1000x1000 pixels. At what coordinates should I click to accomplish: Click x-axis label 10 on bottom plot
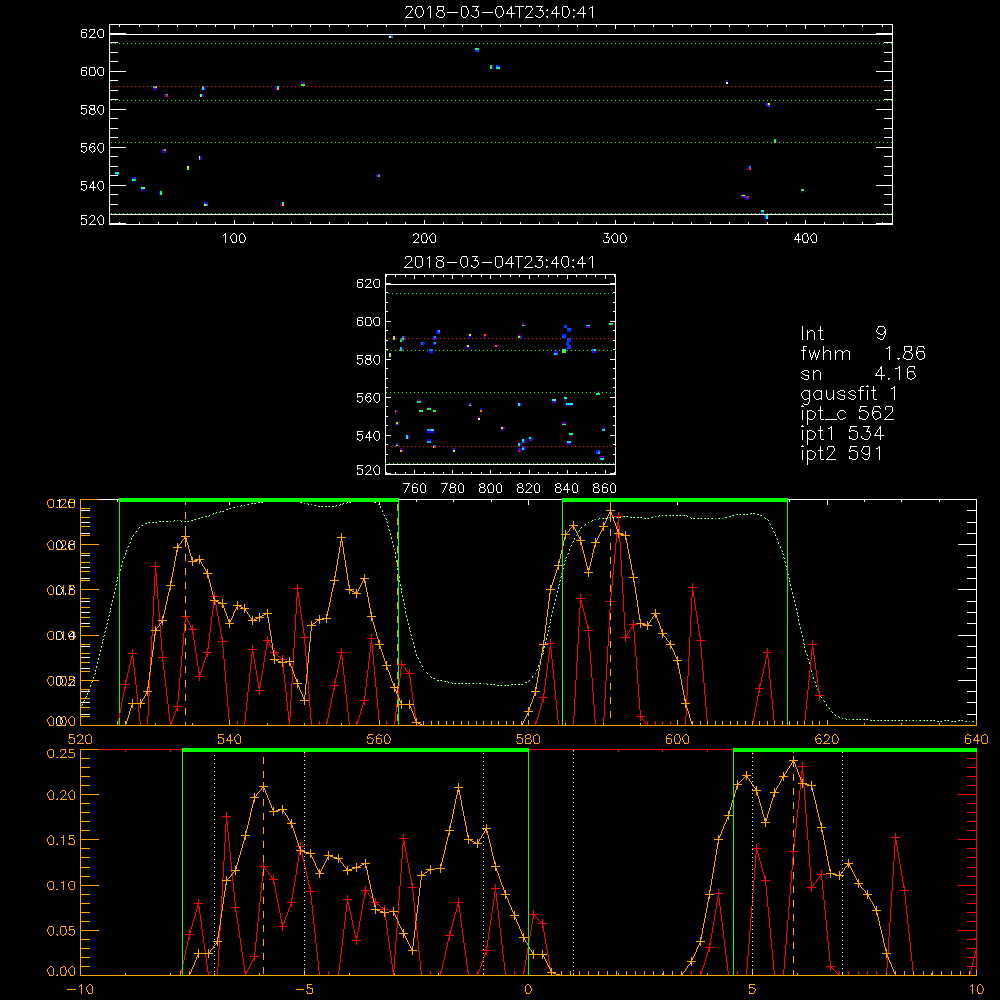[x=976, y=990]
